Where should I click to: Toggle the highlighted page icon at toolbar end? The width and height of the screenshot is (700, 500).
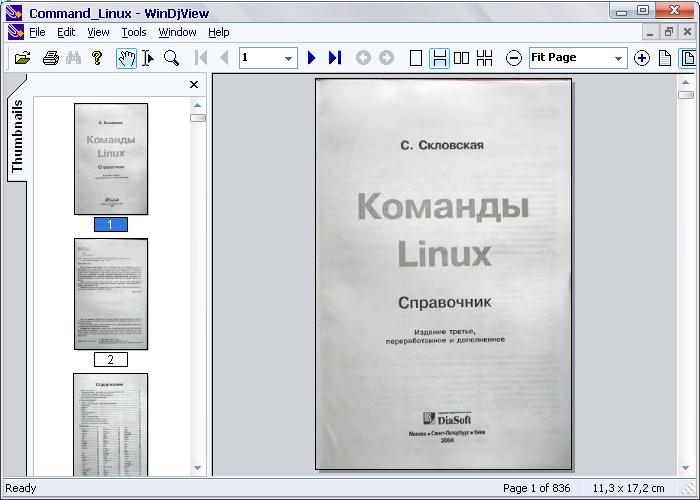click(688, 58)
